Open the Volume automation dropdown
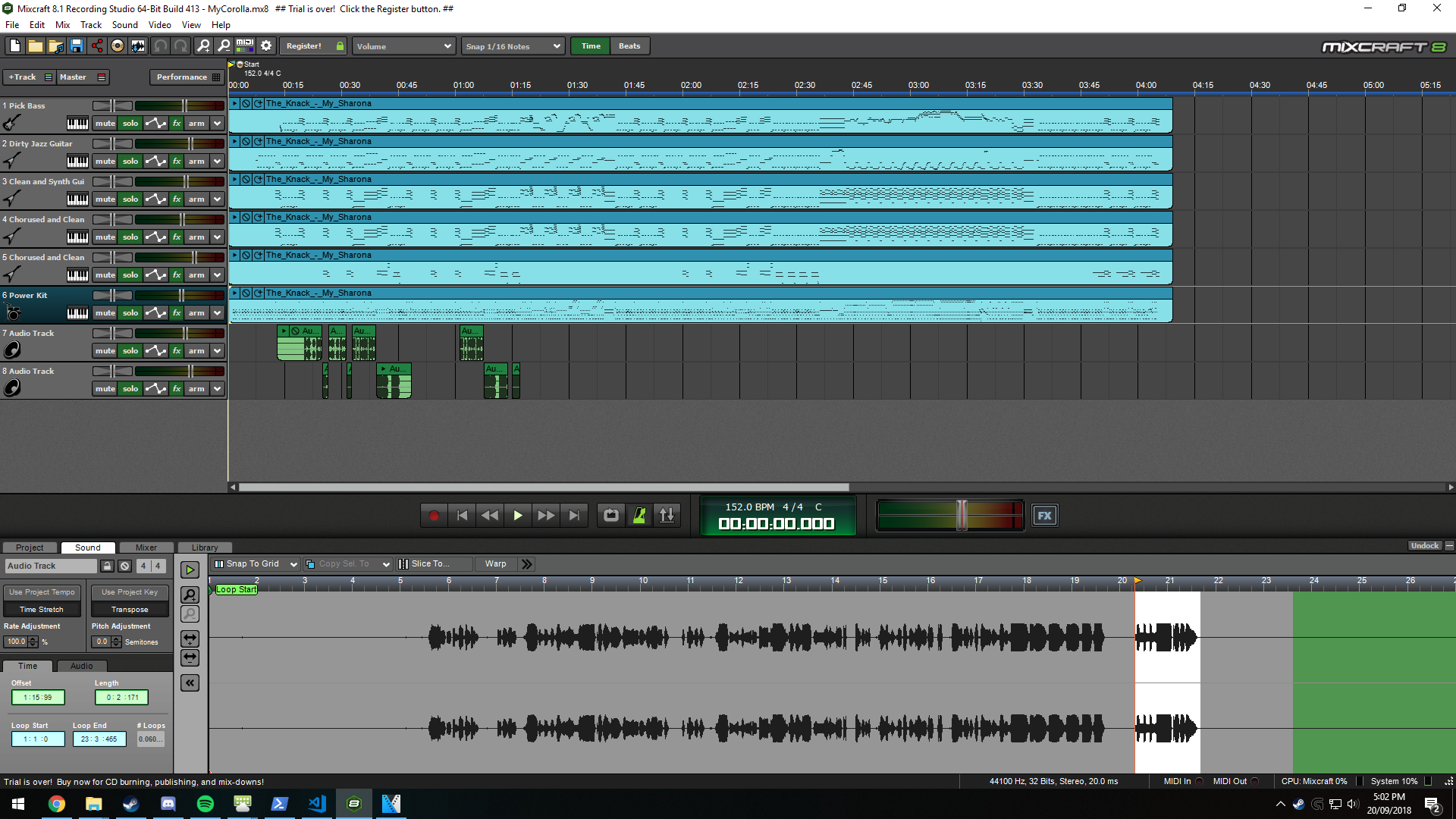Screen dimensions: 1456x819 pyautogui.click(x=404, y=46)
